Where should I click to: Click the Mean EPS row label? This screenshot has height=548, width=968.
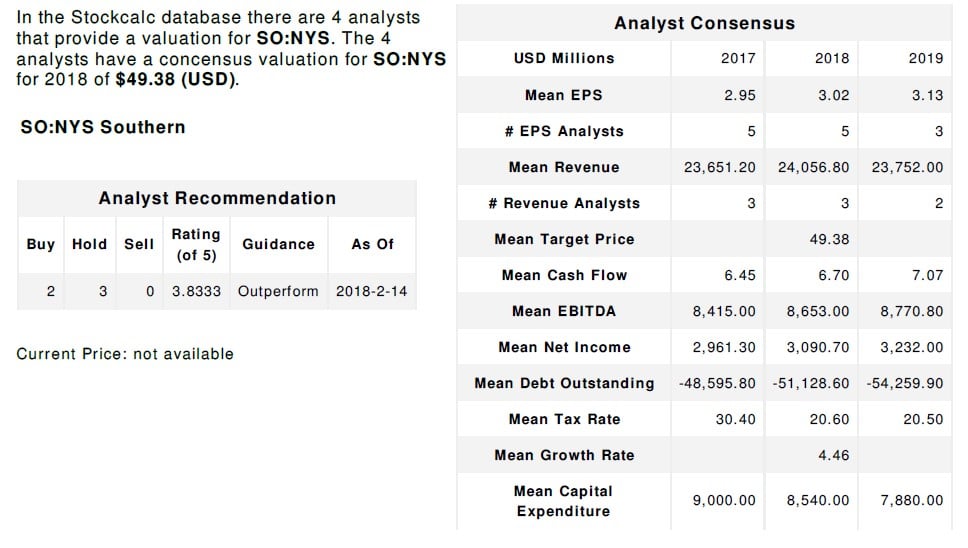[x=564, y=95]
